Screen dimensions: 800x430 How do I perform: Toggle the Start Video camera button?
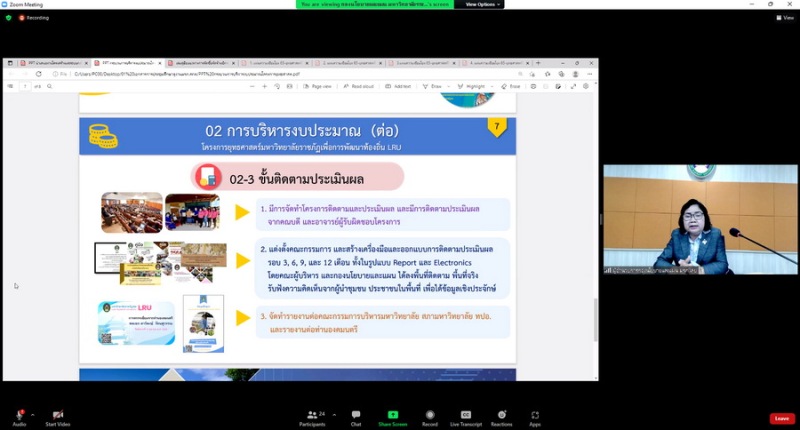tap(57, 415)
